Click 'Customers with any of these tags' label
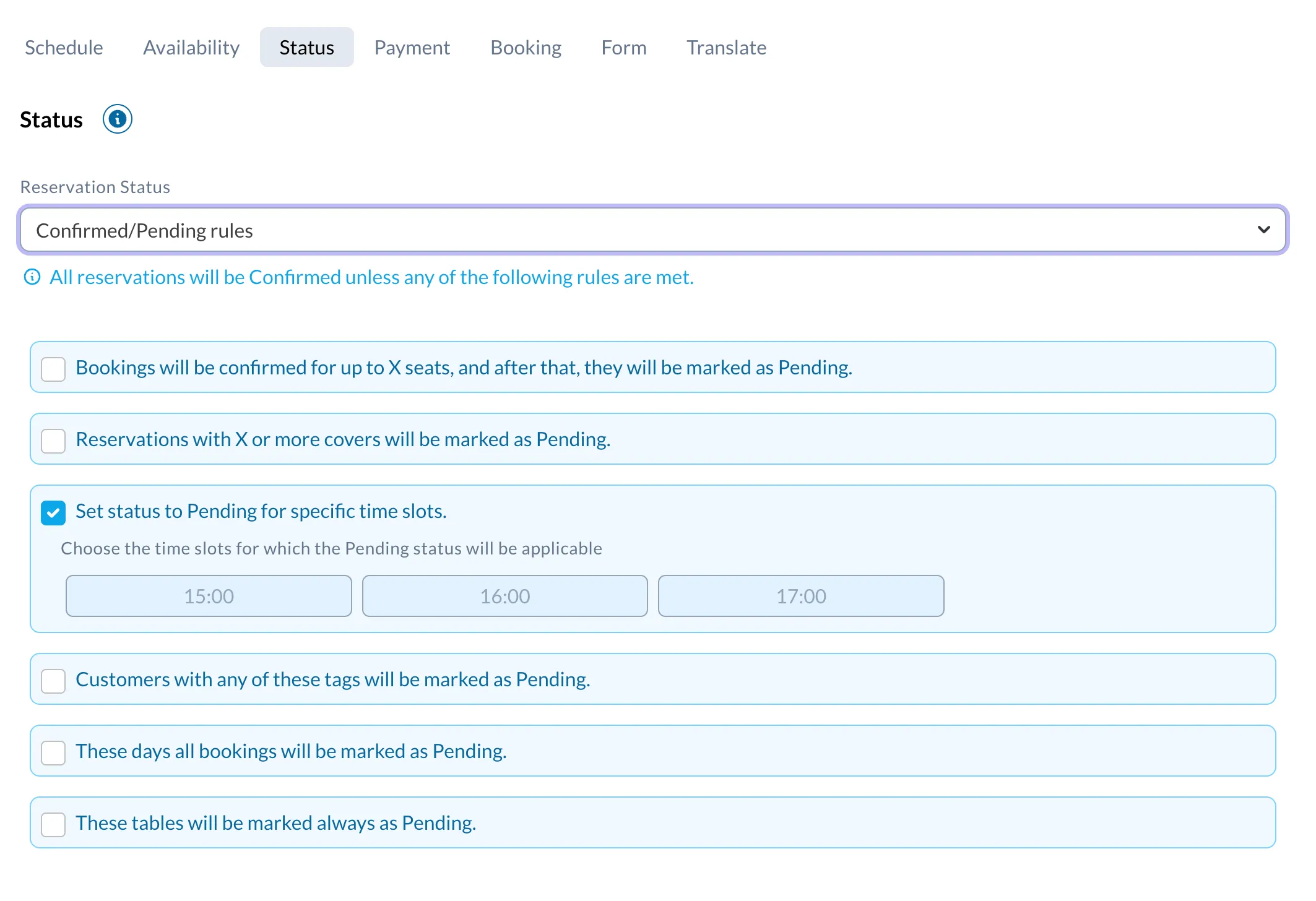The height and width of the screenshot is (901, 1316). point(333,679)
